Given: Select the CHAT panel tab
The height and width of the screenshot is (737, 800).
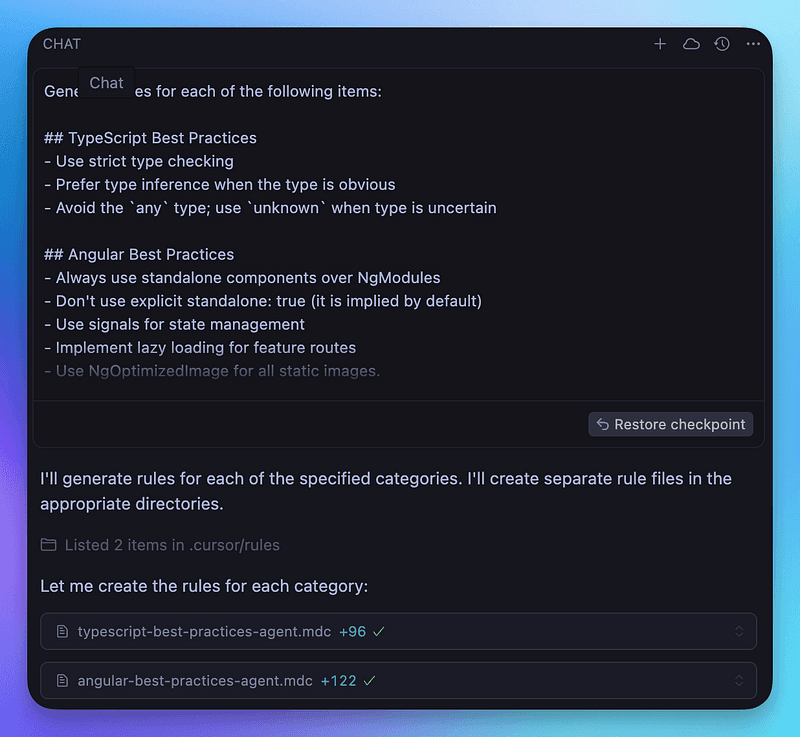Looking at the screenshot, I should 62,44.
